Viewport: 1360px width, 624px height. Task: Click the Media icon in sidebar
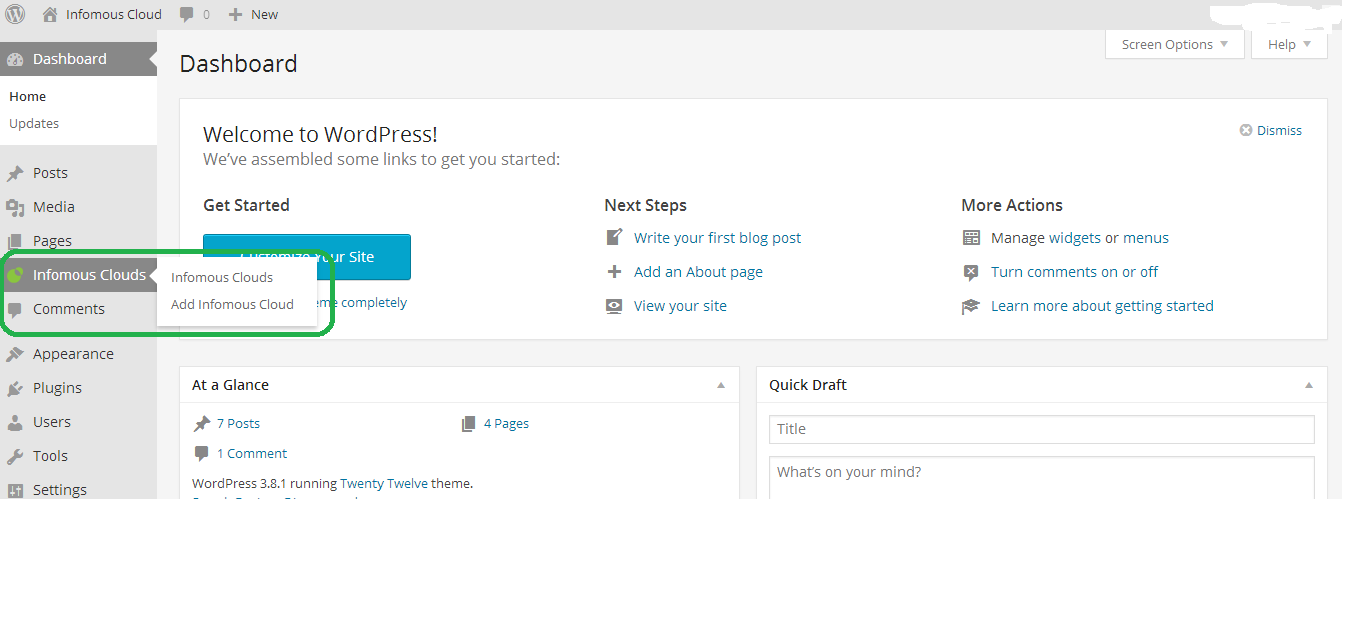[15, 207]
